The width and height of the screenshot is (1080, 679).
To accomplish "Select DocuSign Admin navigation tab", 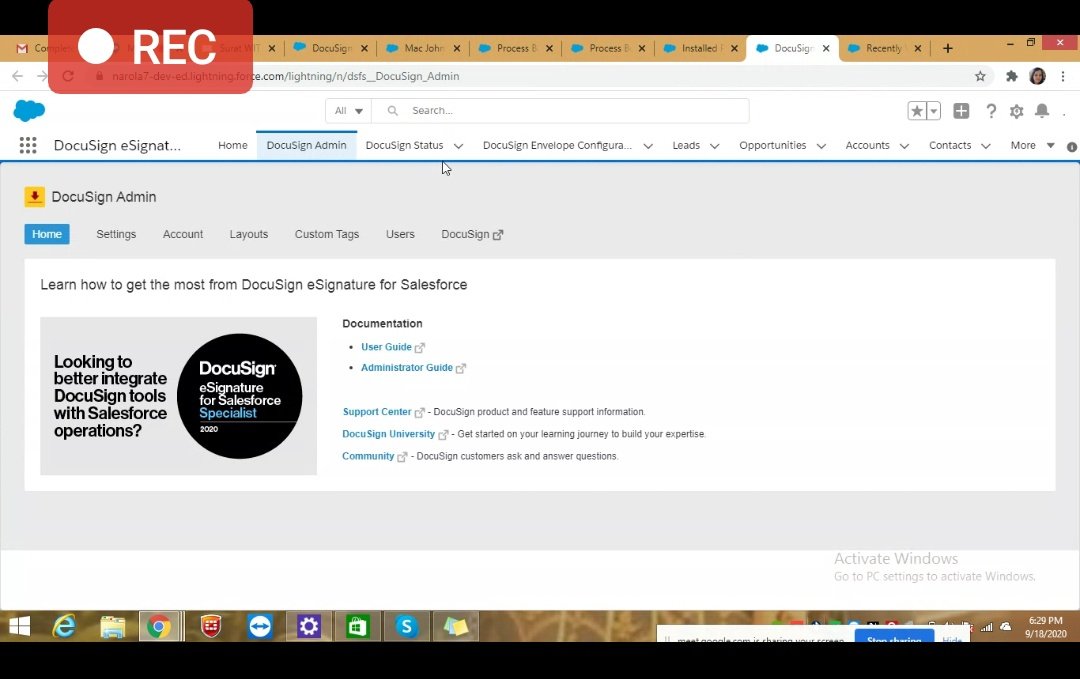I will point(307,145).
